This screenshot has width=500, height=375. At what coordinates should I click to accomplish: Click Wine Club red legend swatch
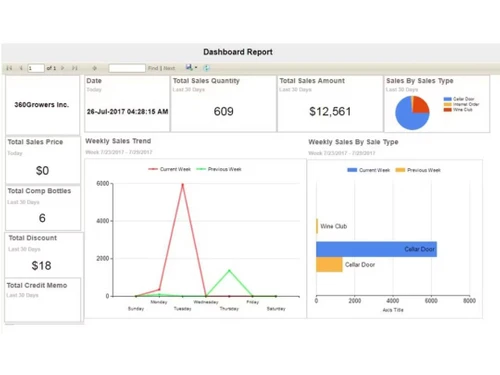click(x=447, y=110)
